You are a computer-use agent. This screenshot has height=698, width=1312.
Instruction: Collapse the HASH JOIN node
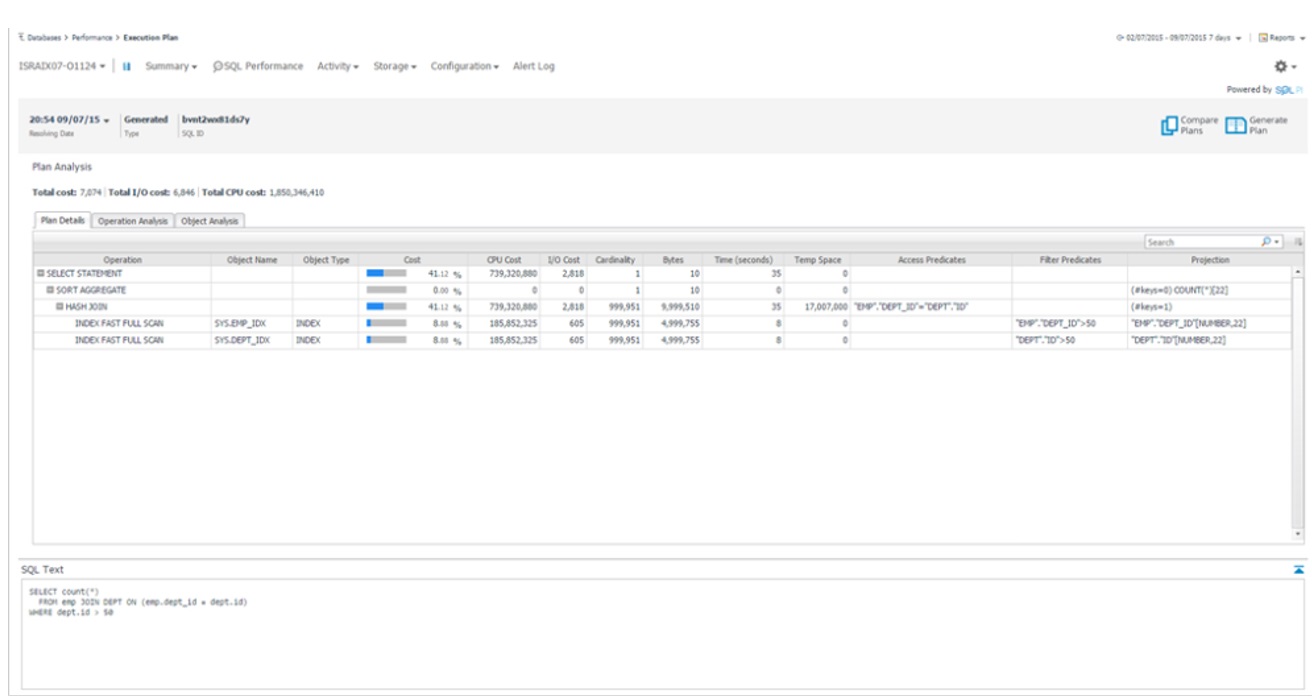click(59, 307)
